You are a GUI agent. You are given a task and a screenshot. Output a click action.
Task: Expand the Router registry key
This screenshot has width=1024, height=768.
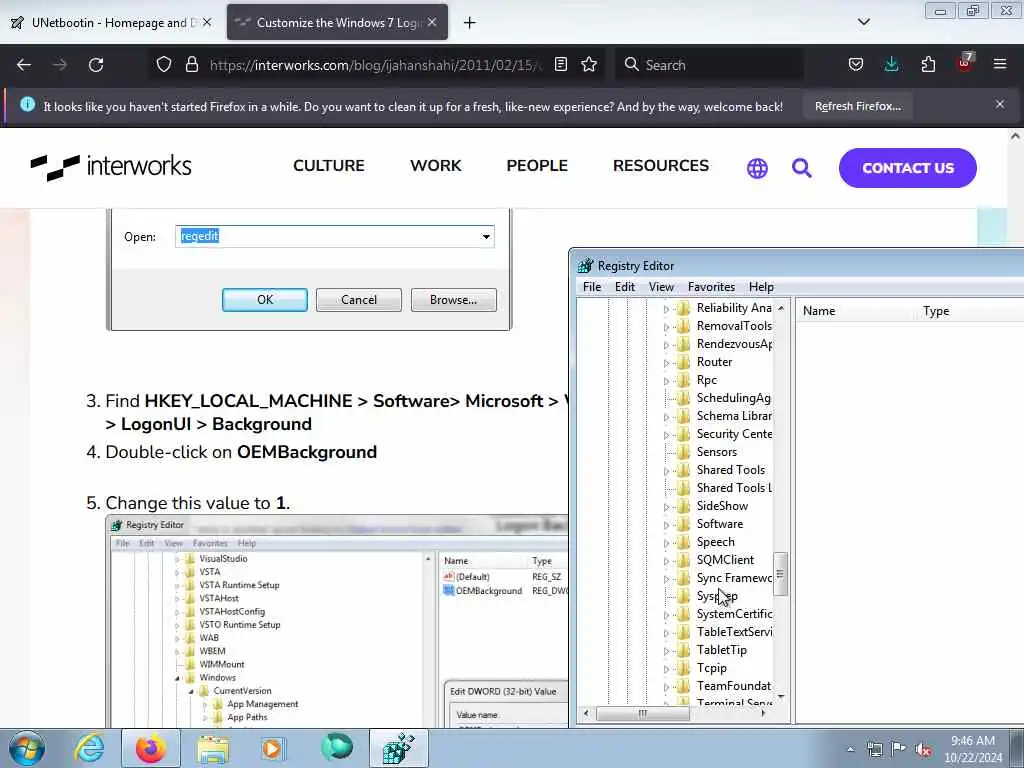(666, 363)
